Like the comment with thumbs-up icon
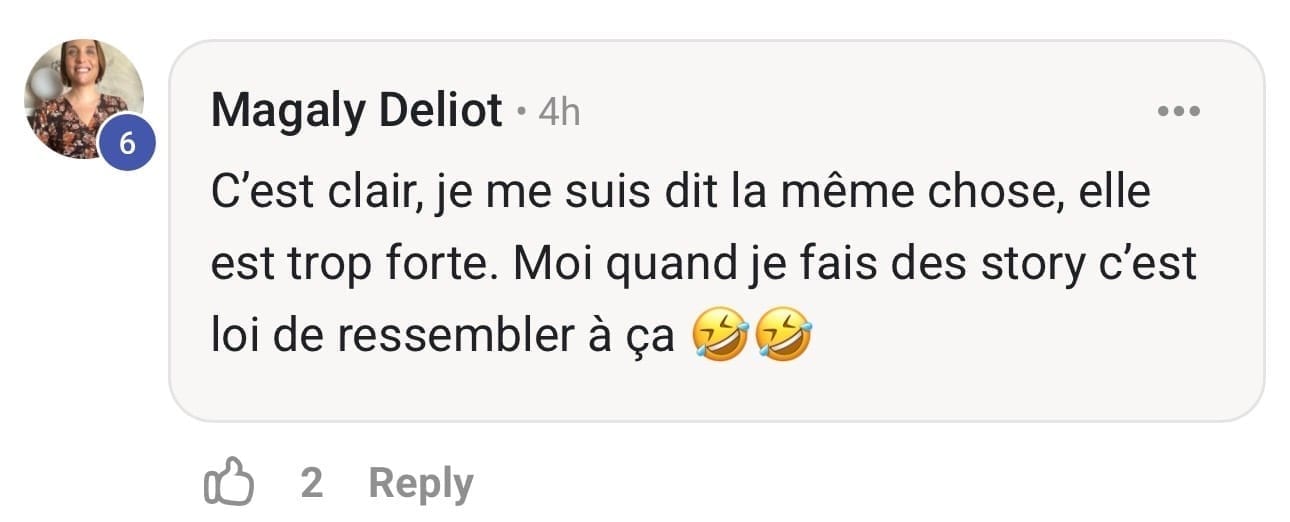The image size is (1290, 522). [228, 484]
